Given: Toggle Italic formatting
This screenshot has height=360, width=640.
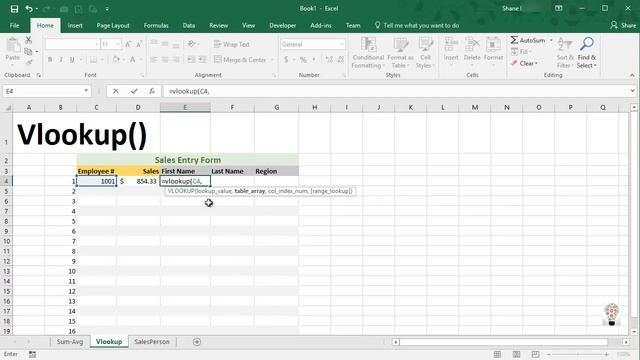Looking at the screenshot, I should [61, 60].
